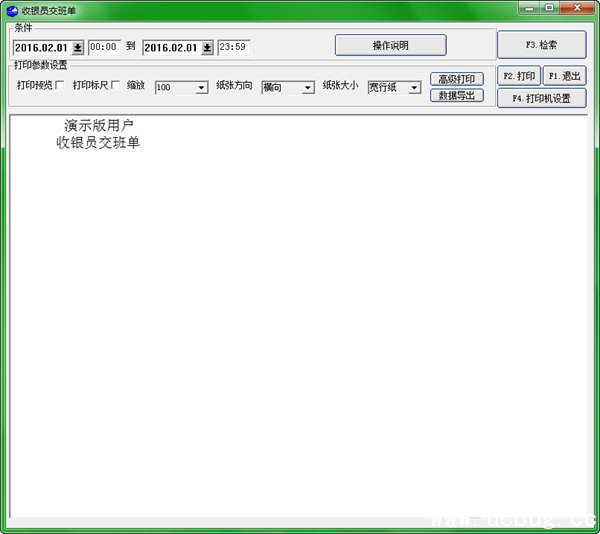This screenshot has height=534, width=600.
Task: Open F4.打印机设置 printer settings
Action: [x=541, y=98]
